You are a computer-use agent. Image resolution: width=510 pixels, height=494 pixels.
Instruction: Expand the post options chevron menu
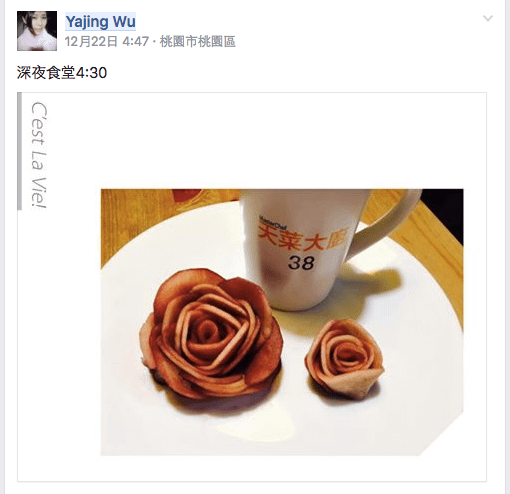point(488,18)
